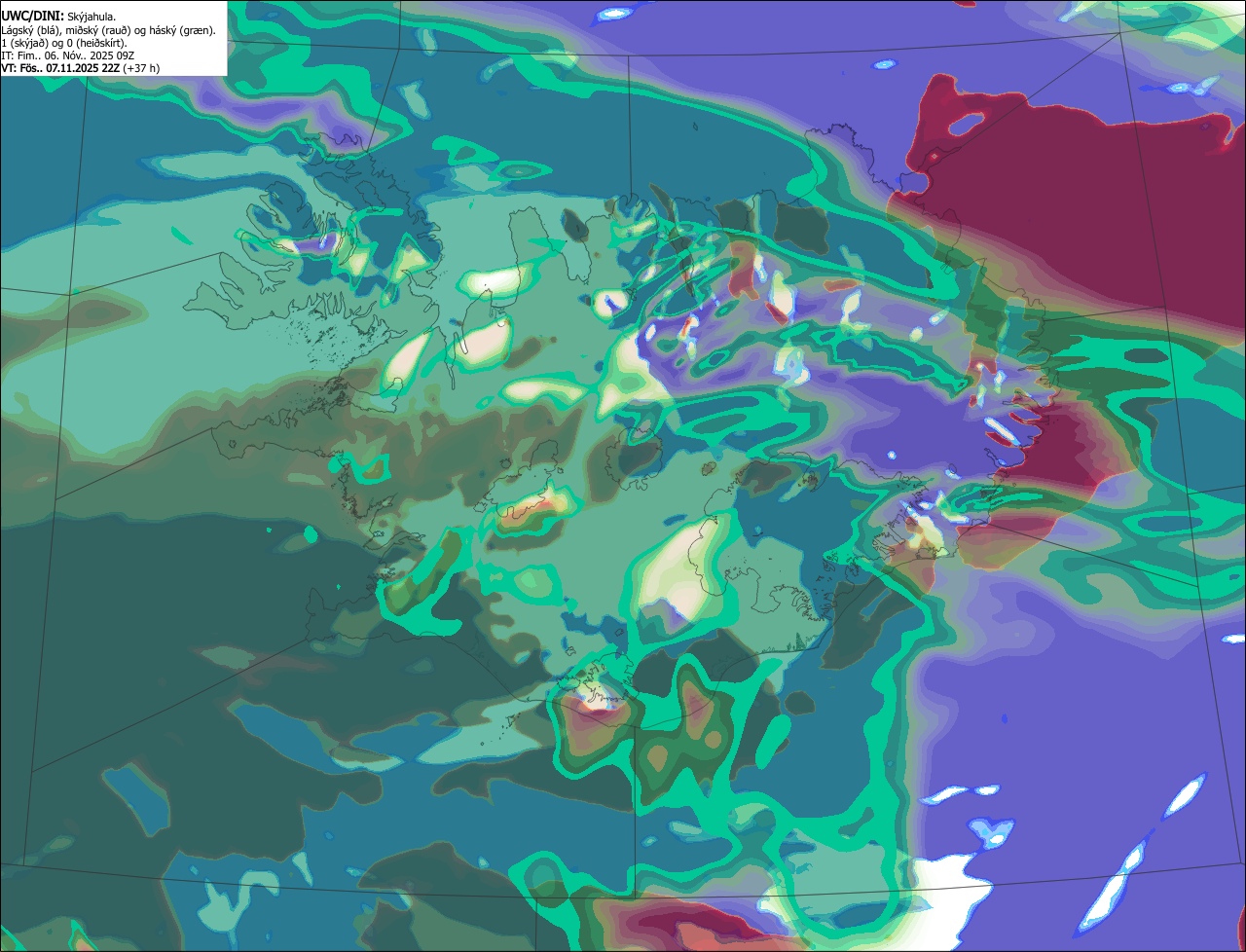The image size is (1246, 952).
Task: Select the 'VT: Fös.. 07.11.2025 22Z (+37 h)' line
Action: tap(81, 68)
